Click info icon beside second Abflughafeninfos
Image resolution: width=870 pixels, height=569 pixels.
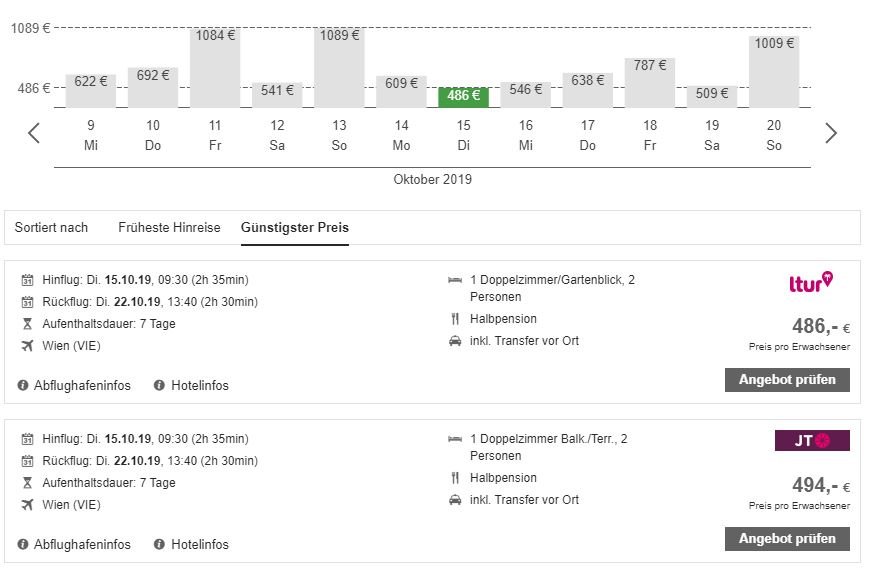23,545
